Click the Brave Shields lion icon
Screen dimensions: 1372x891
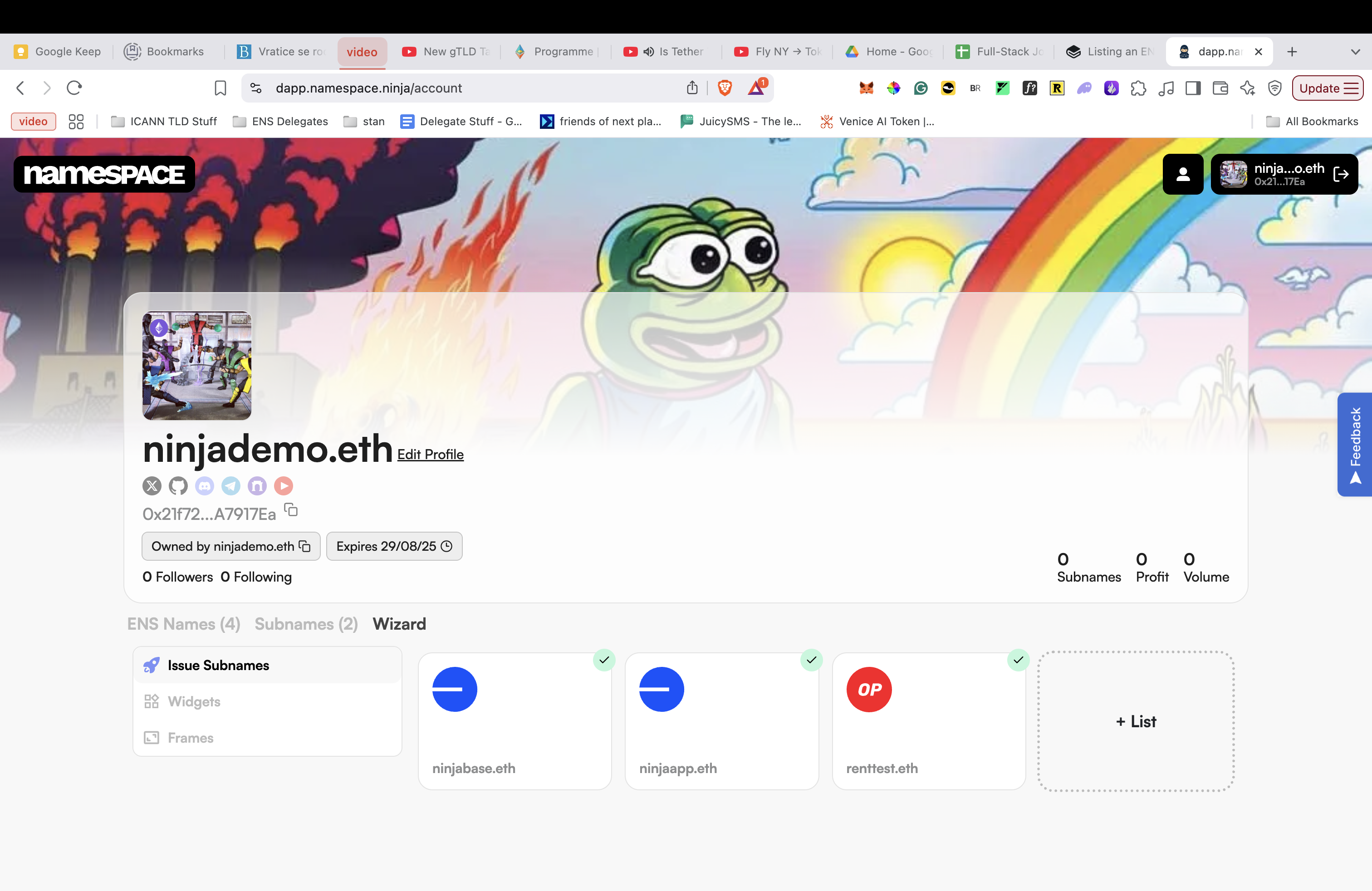[x=725, y=88]
